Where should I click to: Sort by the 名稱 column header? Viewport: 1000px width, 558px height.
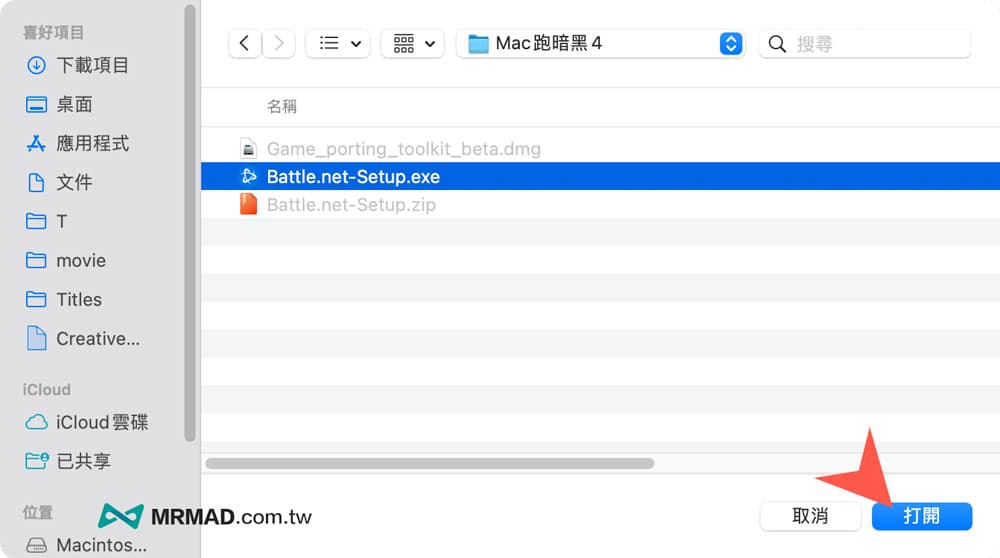point(282,106)
